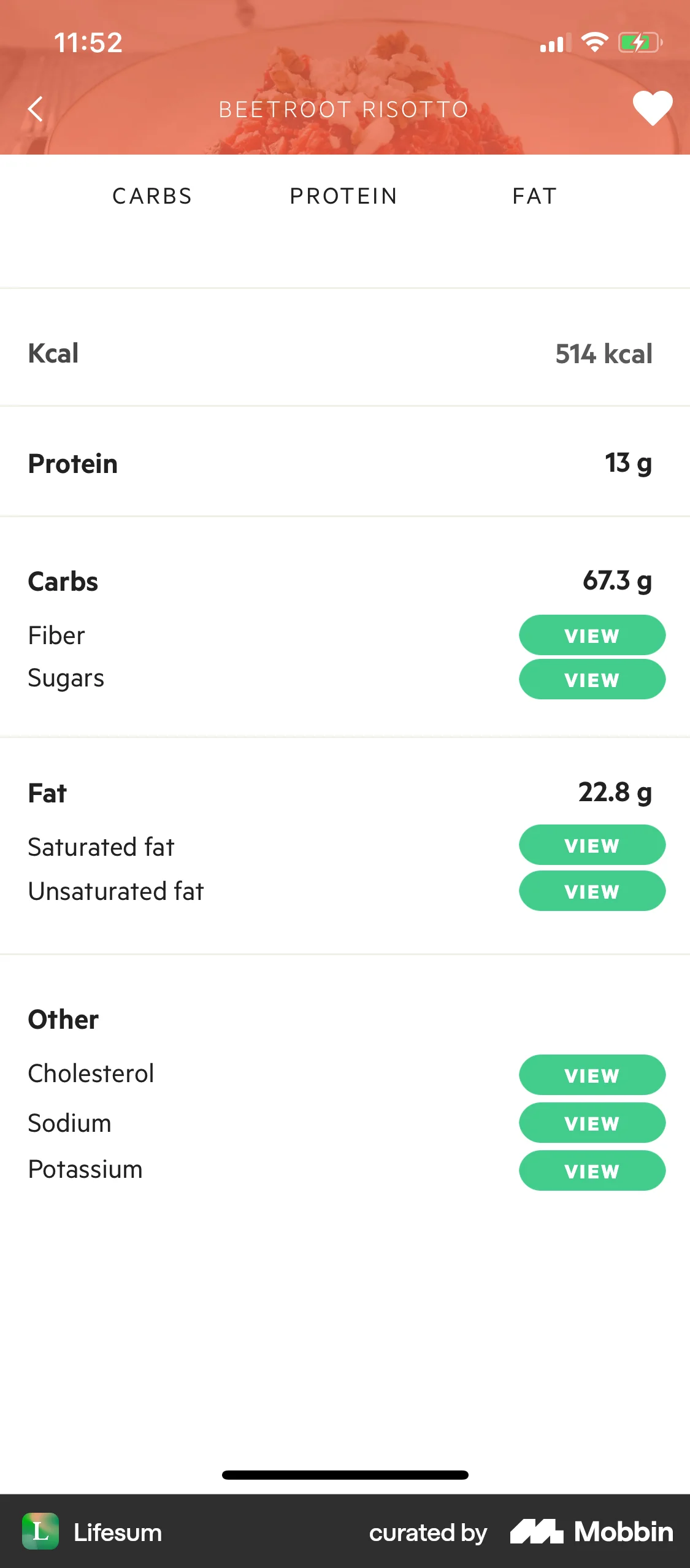
Task: Open the Mobbin logo link
Action: point(592,1532)
